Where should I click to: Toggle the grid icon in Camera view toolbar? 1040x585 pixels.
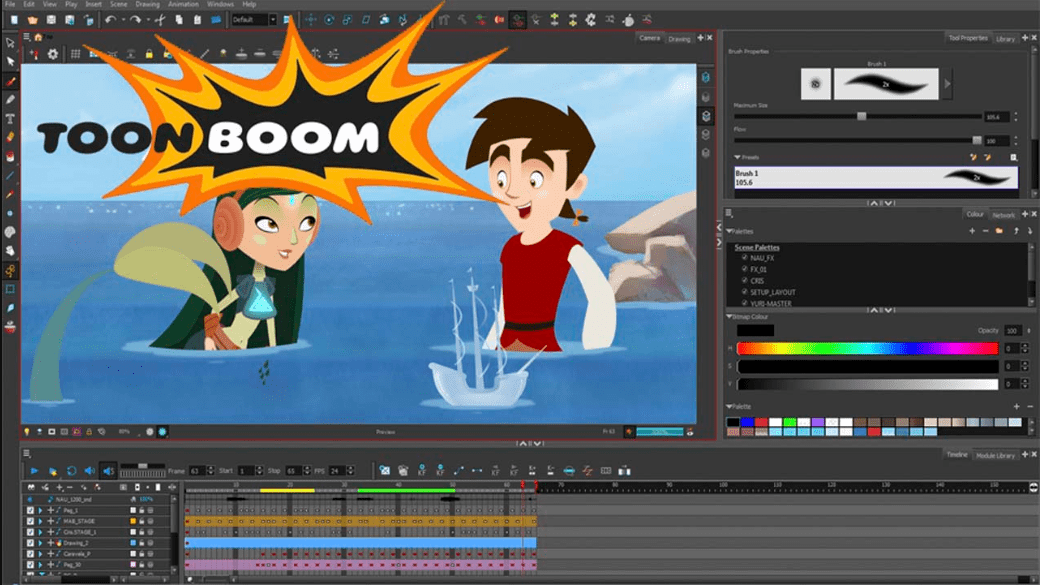(75, 54)
